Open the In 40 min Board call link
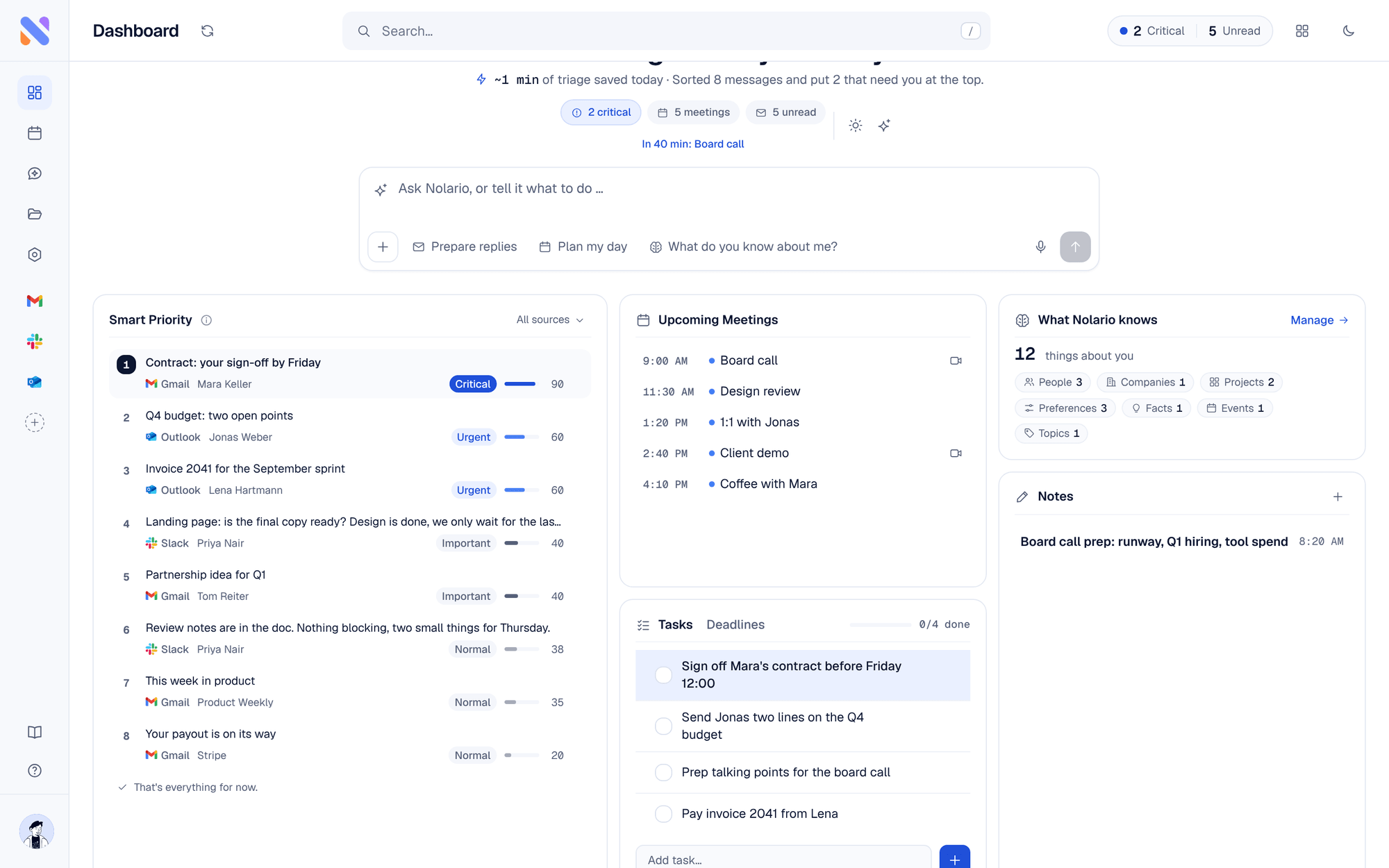The image size is (1389, 868). 692,144
